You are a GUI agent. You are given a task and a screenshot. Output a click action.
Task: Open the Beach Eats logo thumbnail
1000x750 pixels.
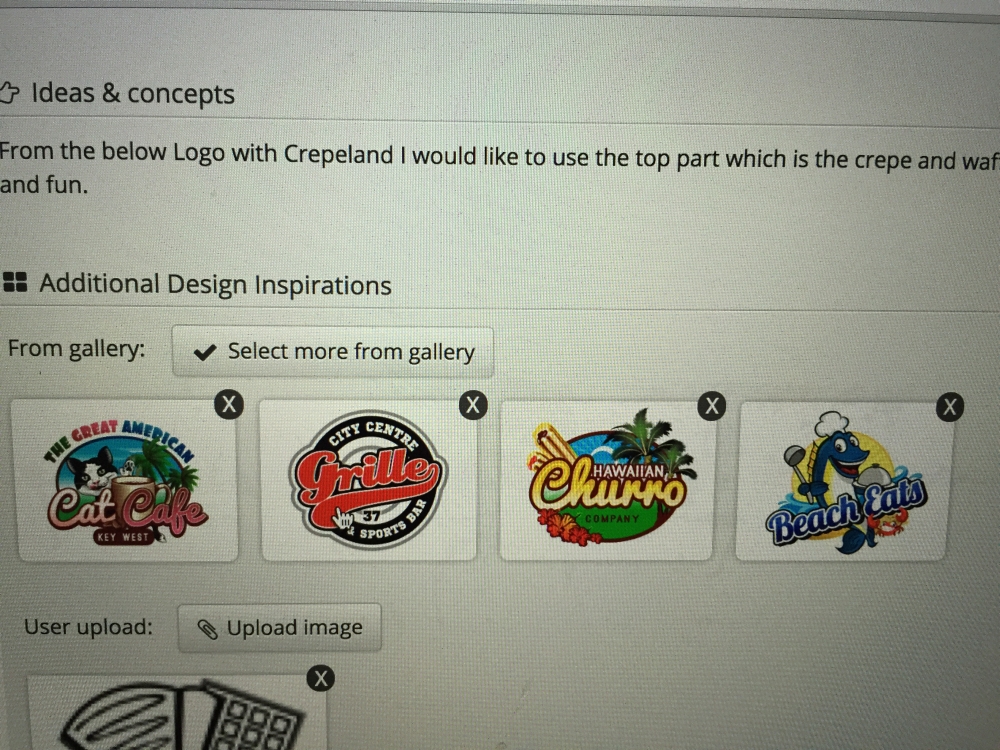[844, 482]
